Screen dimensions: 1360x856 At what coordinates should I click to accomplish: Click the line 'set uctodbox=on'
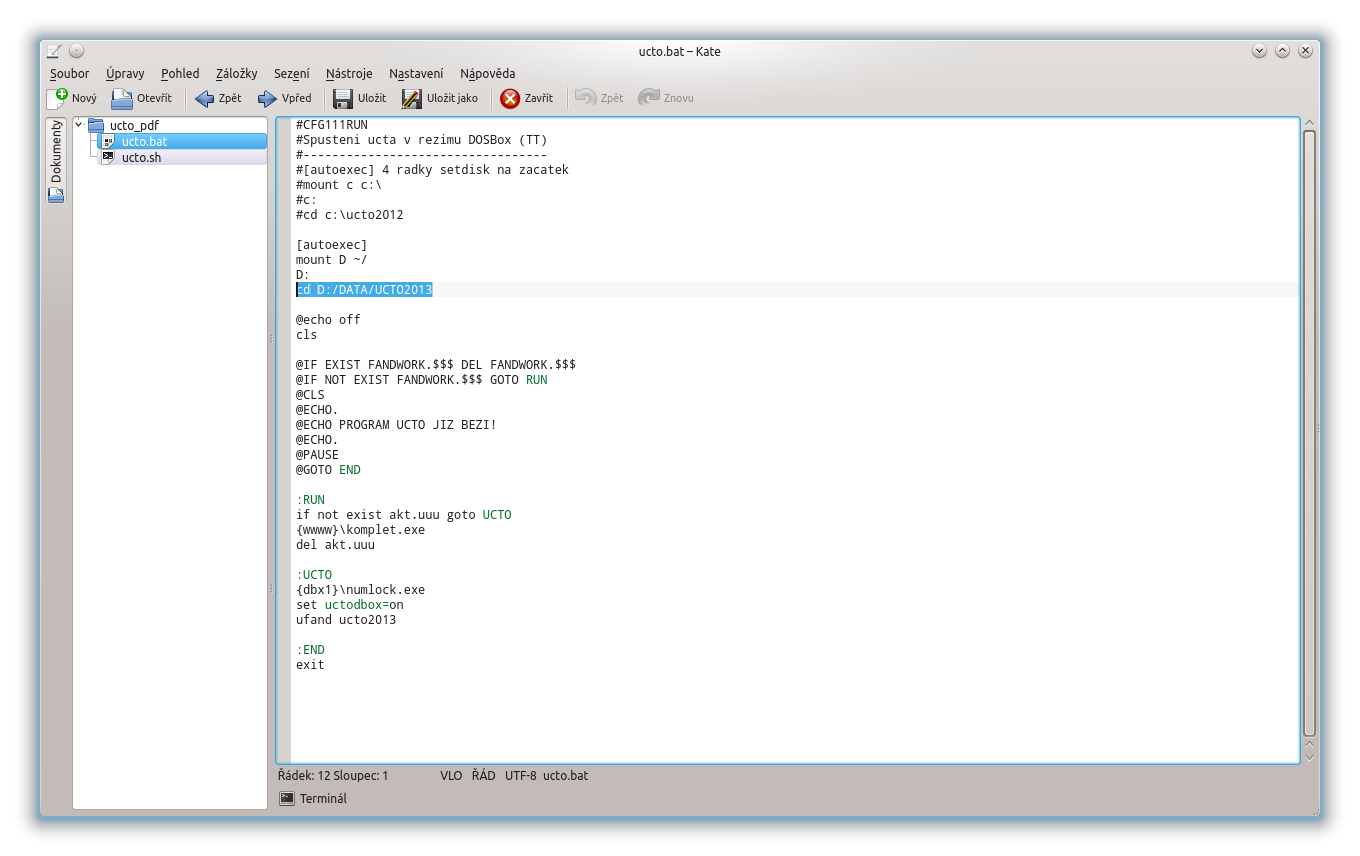click(x=350, y=605)
